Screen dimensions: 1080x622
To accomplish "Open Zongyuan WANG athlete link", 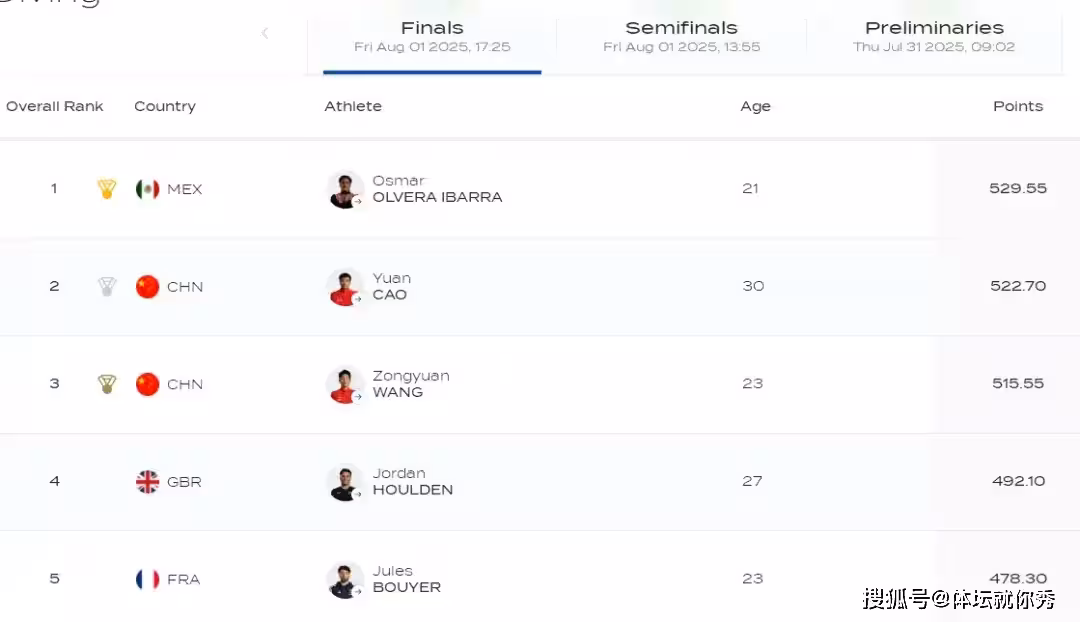I will click(x=410, y=384).
